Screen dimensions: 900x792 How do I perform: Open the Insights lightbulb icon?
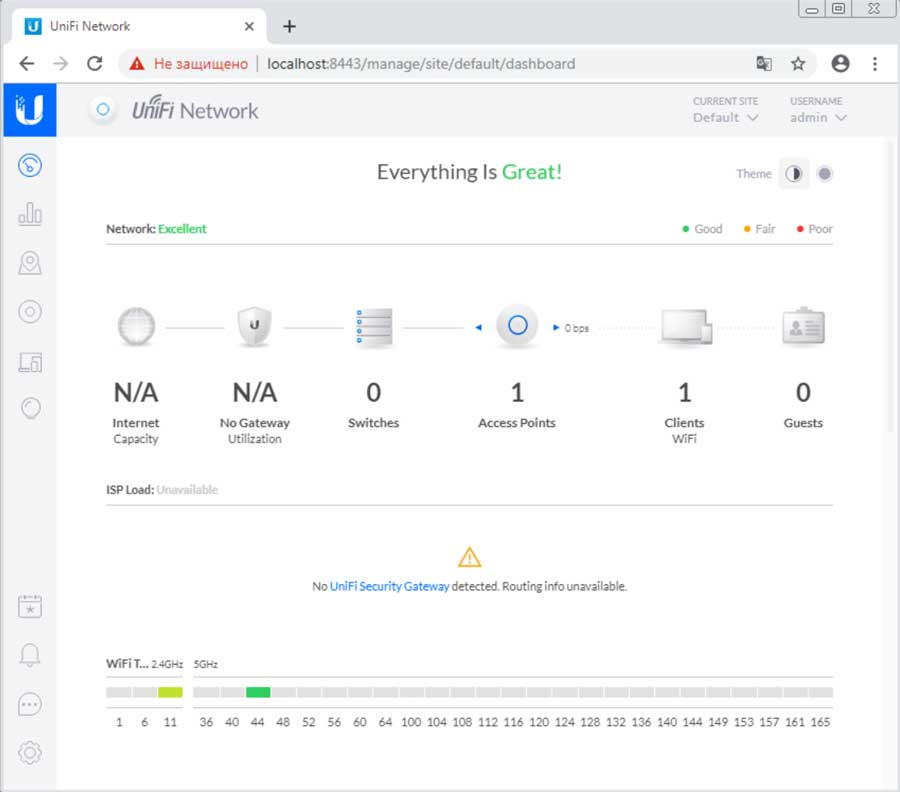tap(30, 409)
